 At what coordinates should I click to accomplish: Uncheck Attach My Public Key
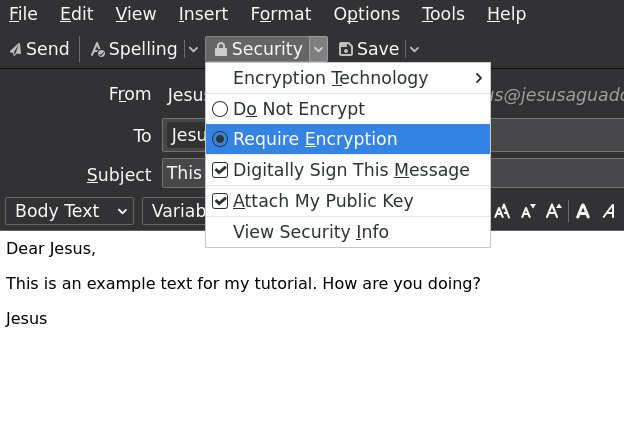(x=322, y=201)
